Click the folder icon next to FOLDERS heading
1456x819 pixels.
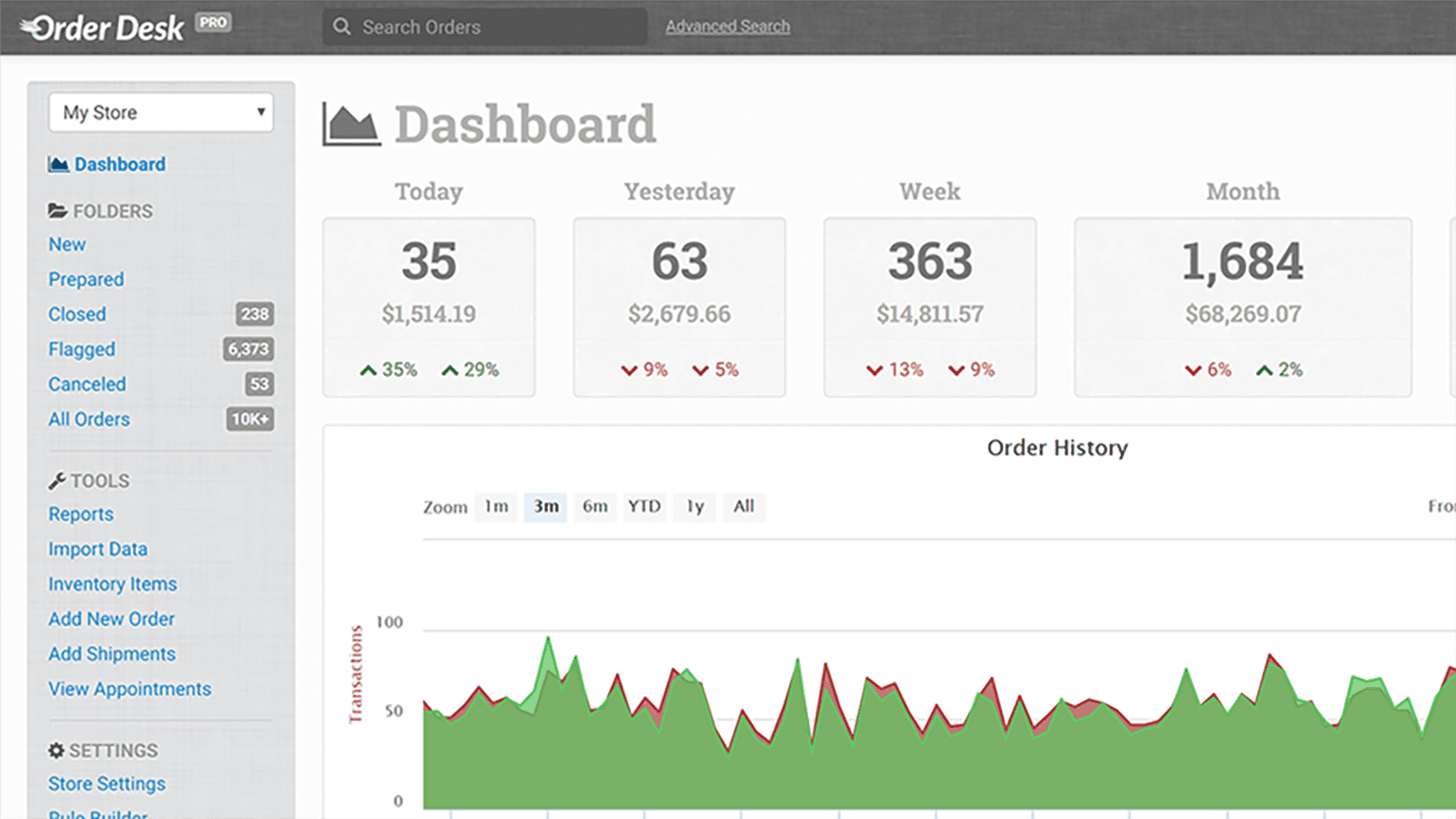click(x=56, y=210)
